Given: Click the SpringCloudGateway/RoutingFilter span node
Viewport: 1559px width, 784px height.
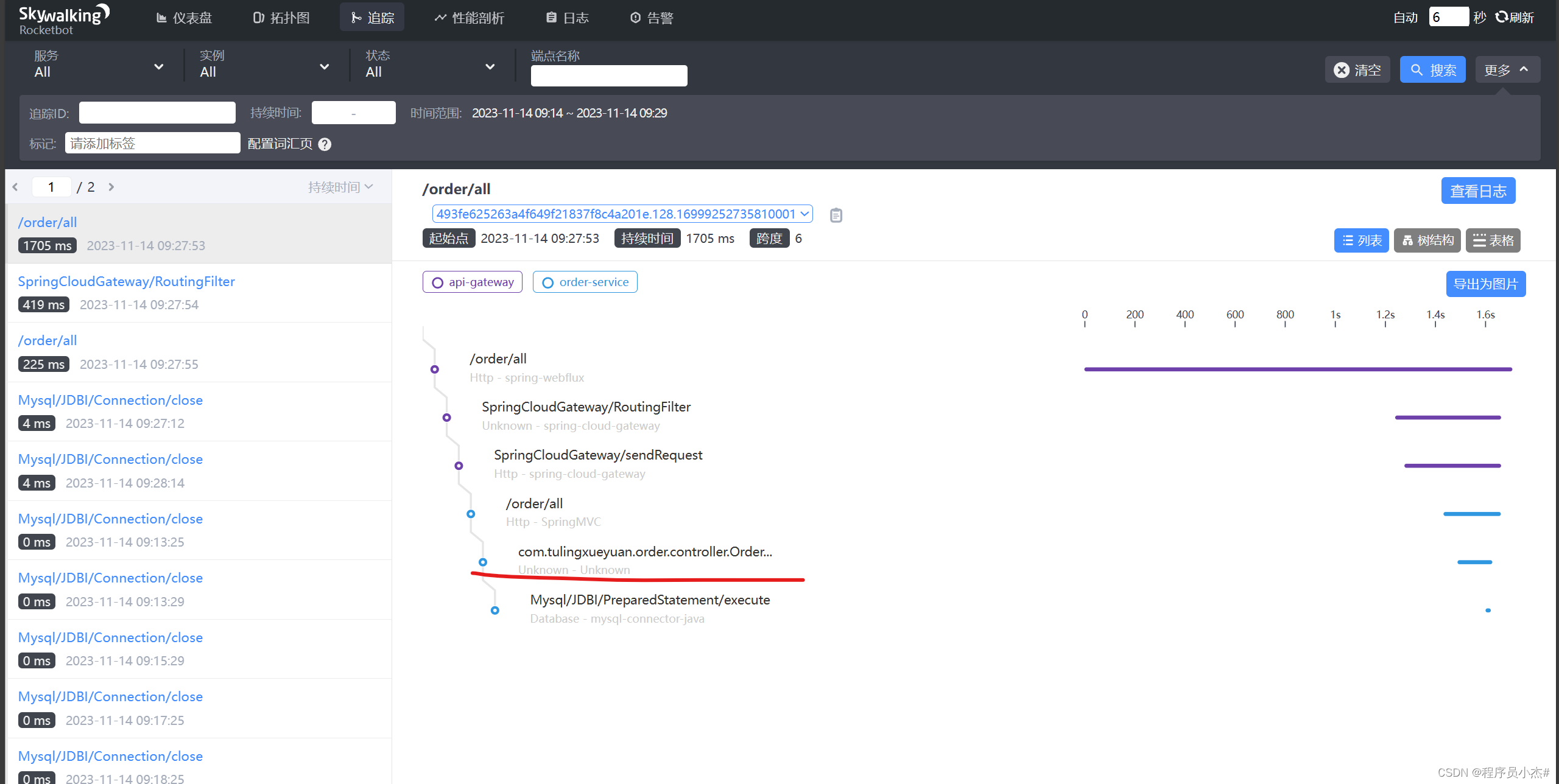Looking at the screenshot, I should [446, 418].
